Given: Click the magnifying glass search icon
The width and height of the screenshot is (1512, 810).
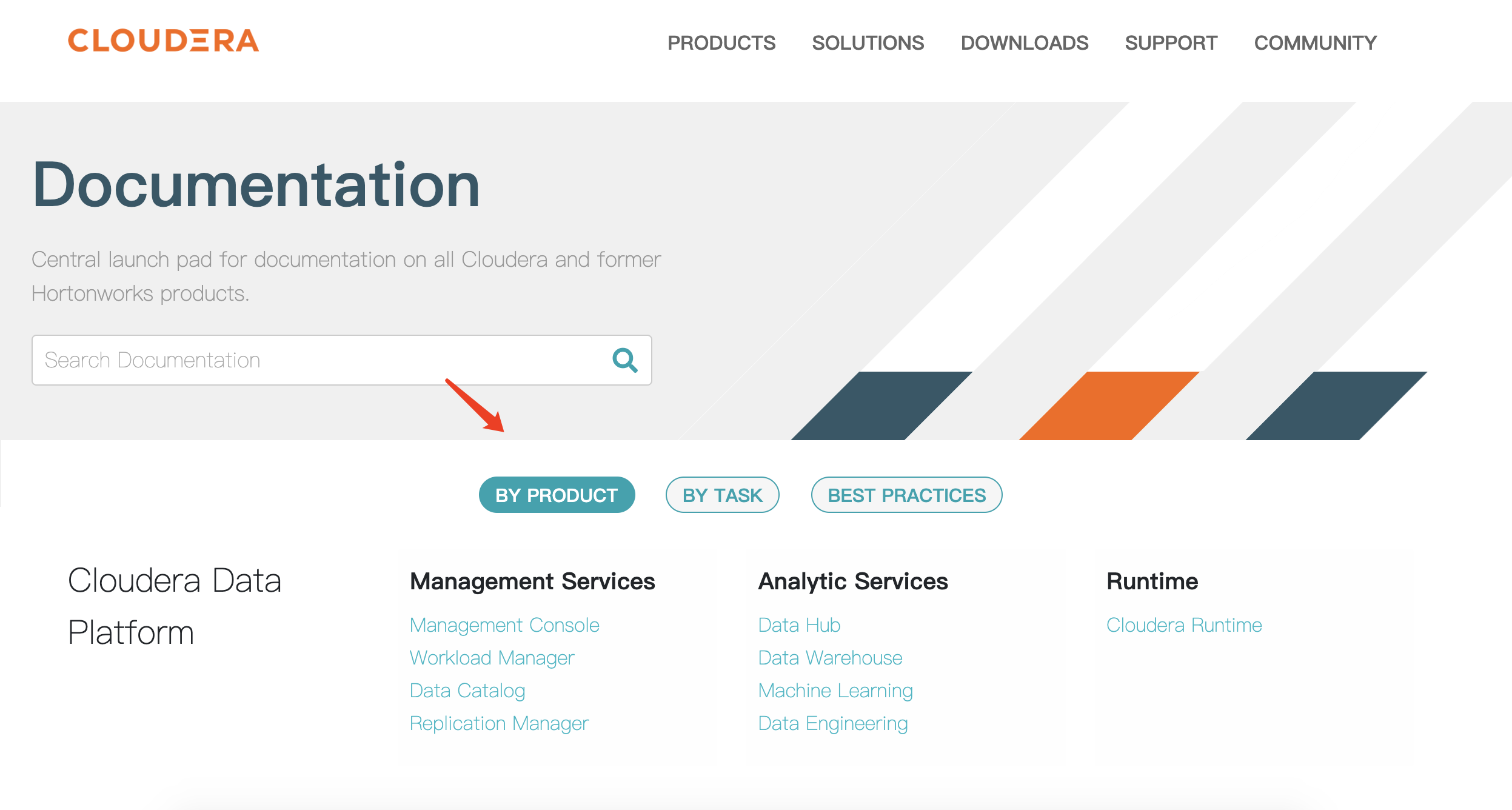Looking at the screenshot, I should 624,360.
